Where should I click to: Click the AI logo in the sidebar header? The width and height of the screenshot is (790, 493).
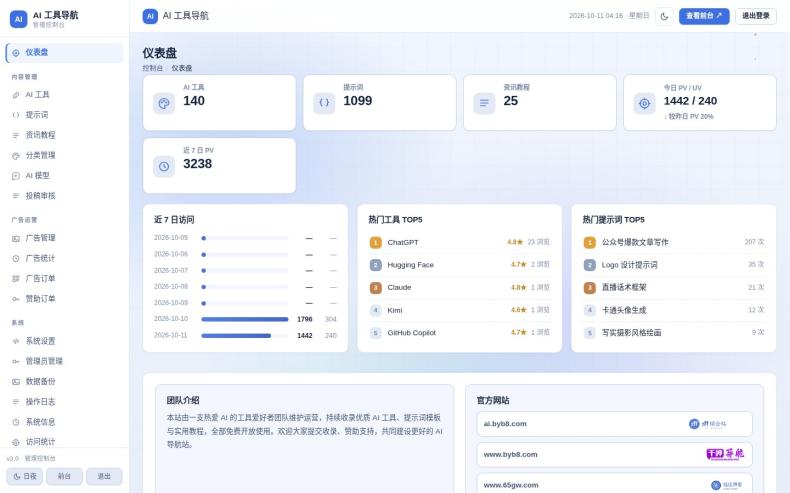(x=19, y=19)
